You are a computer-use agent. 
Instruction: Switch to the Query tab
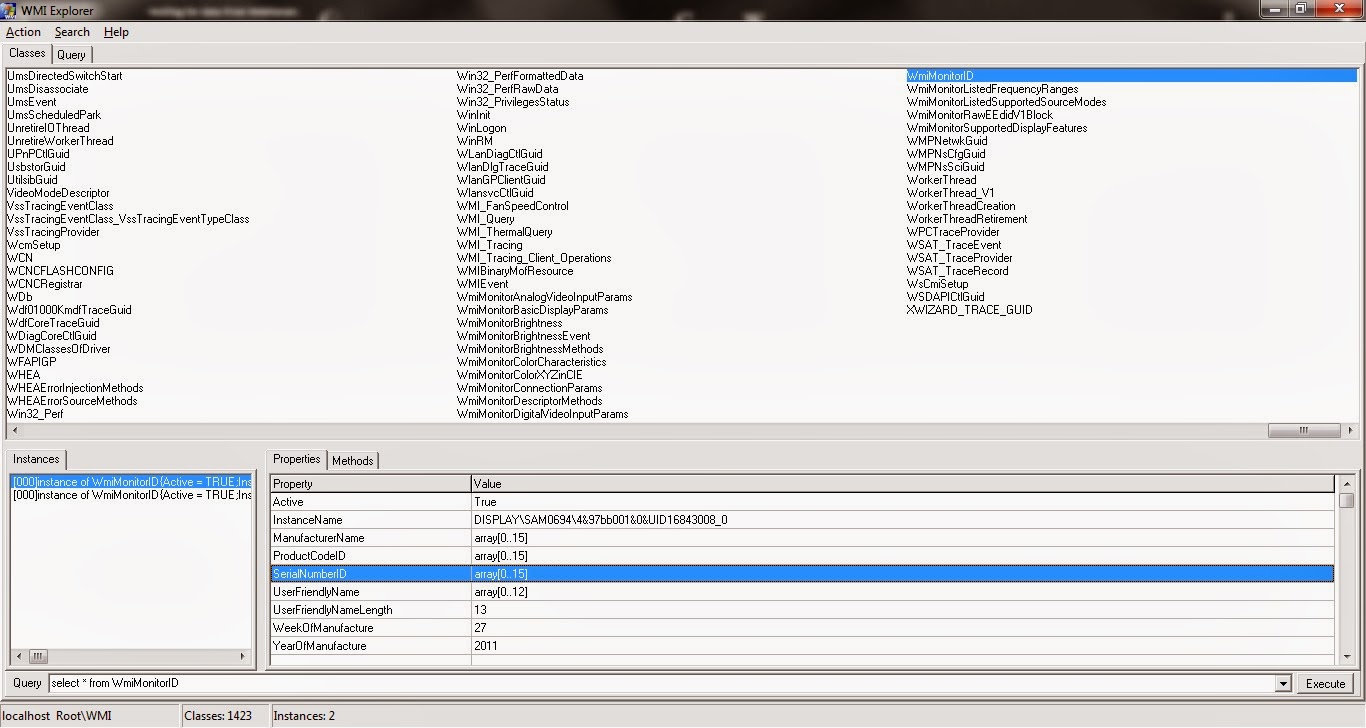click(71, 54)
